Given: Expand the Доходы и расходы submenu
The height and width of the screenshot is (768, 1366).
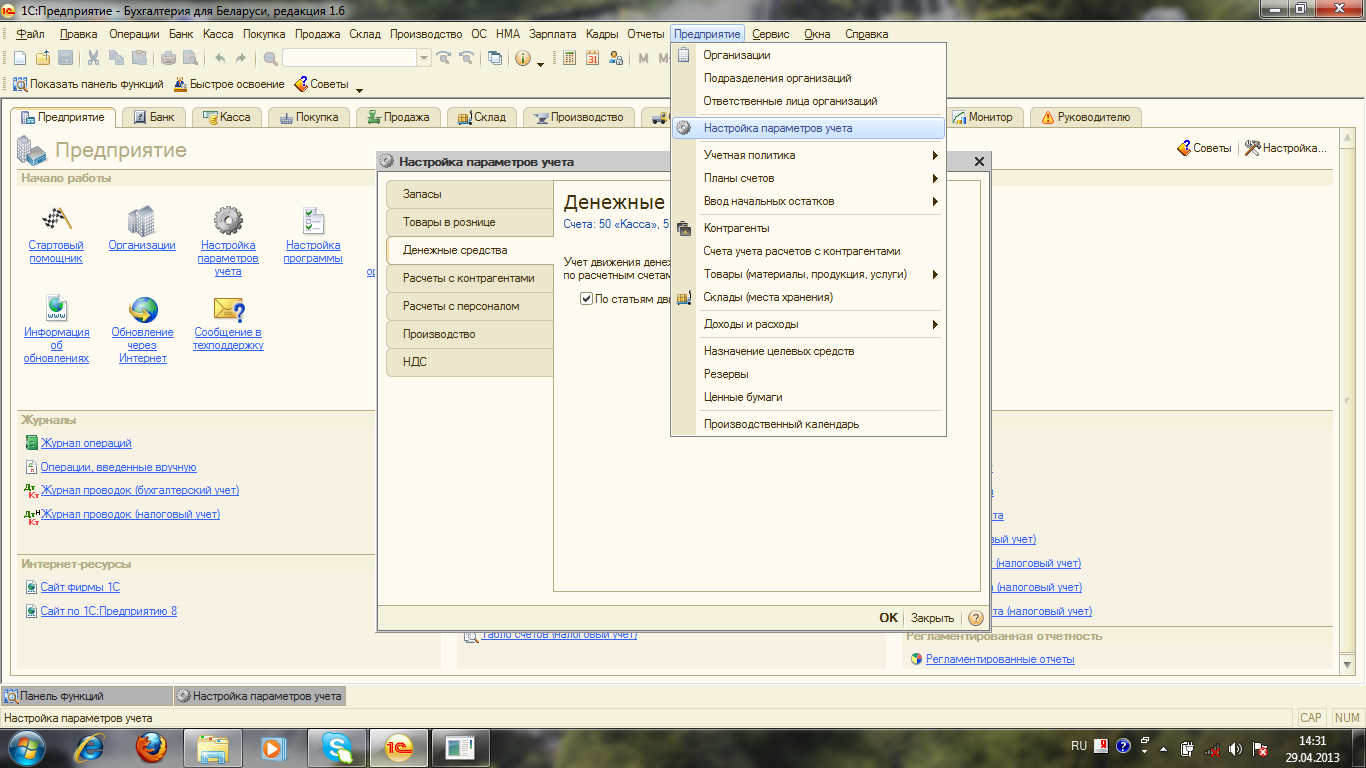Looking at the screenshot, I should (935, 324).
